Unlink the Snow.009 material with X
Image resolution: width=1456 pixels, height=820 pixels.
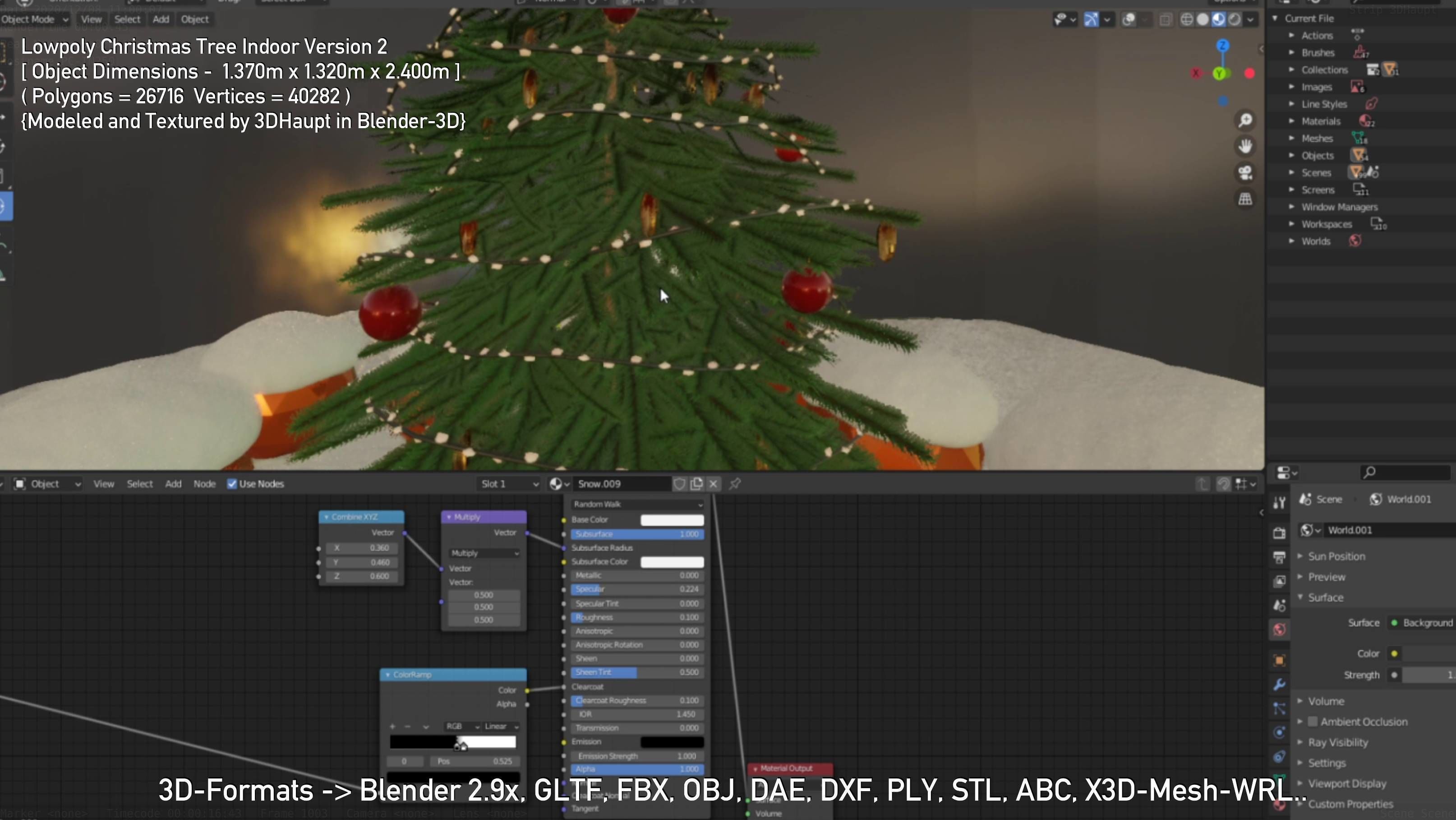click(713, 484)
